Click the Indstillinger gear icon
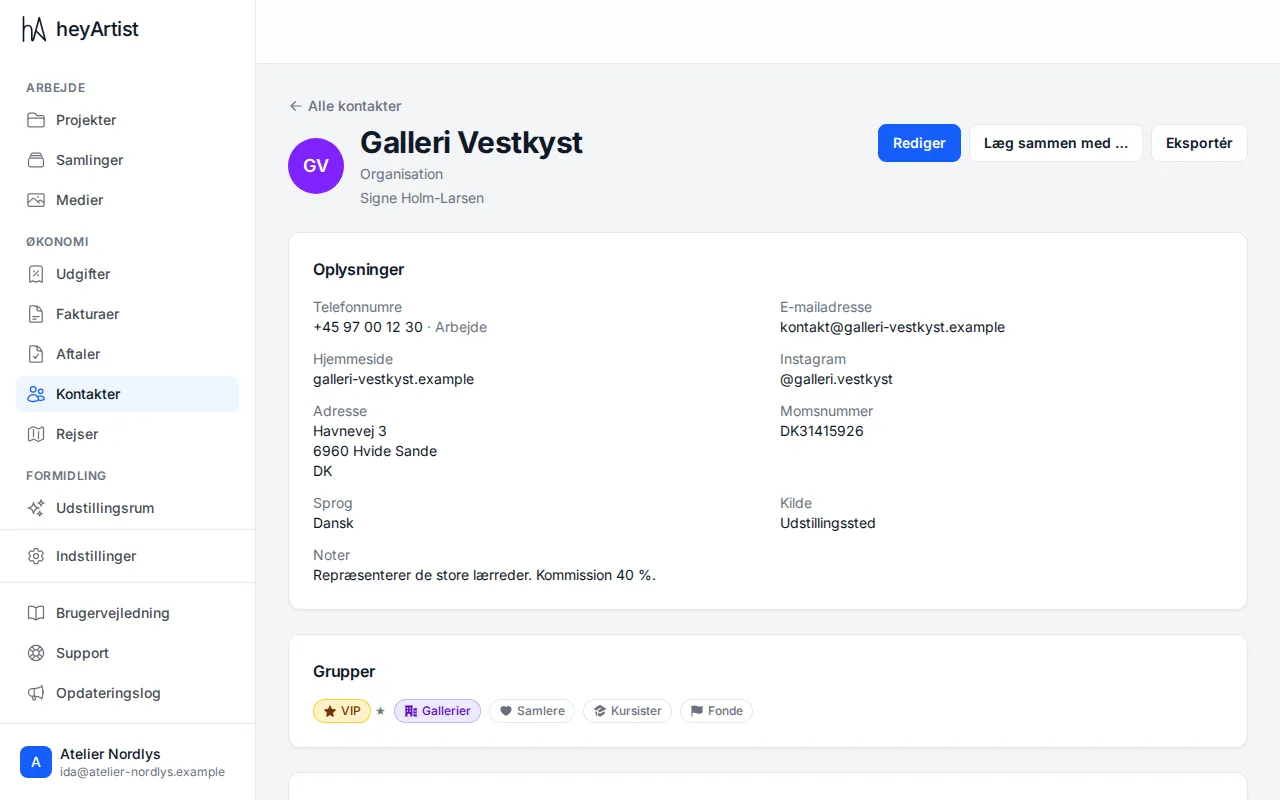Image resolution: width=1280 pixels, height=800 pixels. (x=36, y=556)
